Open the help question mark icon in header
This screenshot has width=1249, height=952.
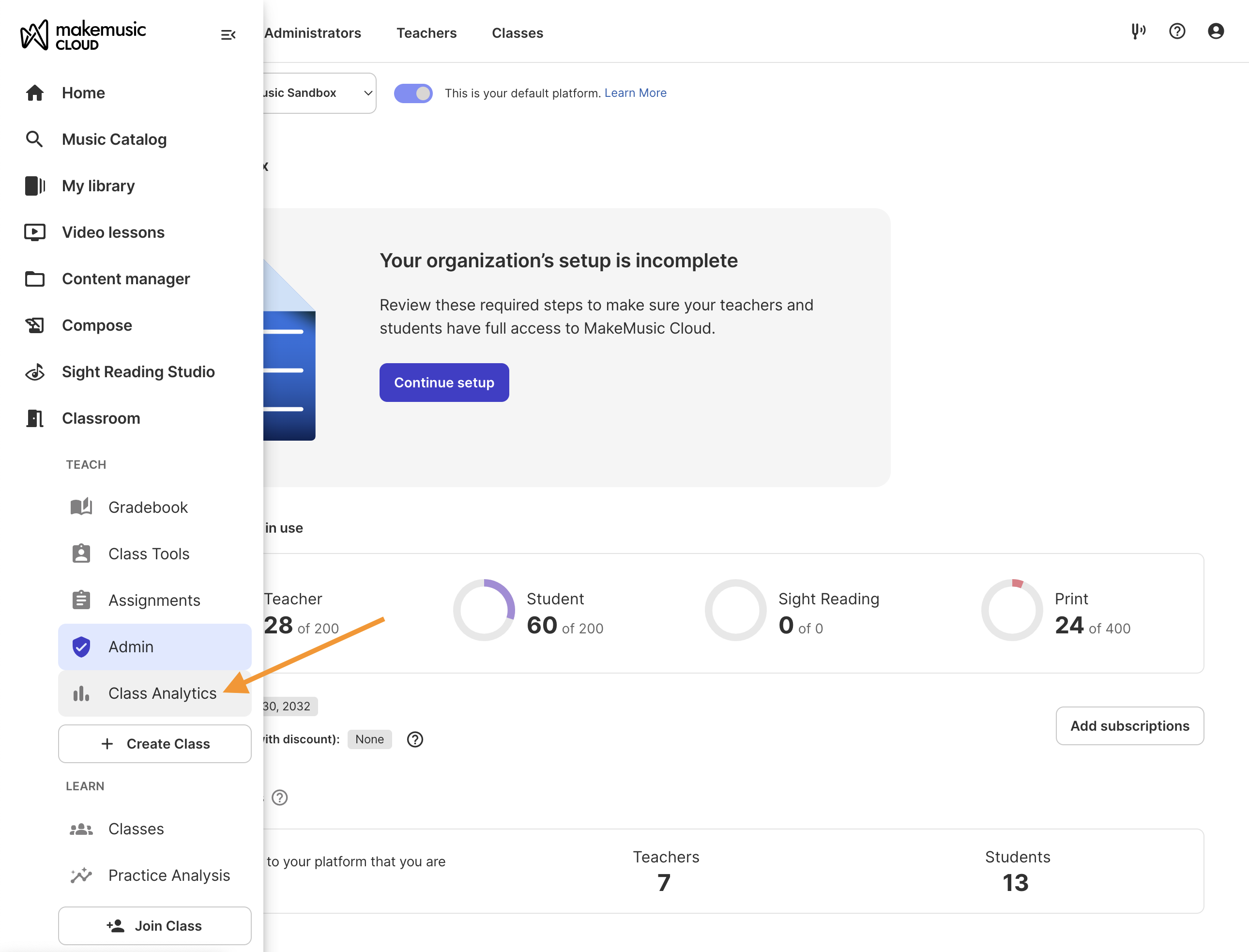(1177, 31)
